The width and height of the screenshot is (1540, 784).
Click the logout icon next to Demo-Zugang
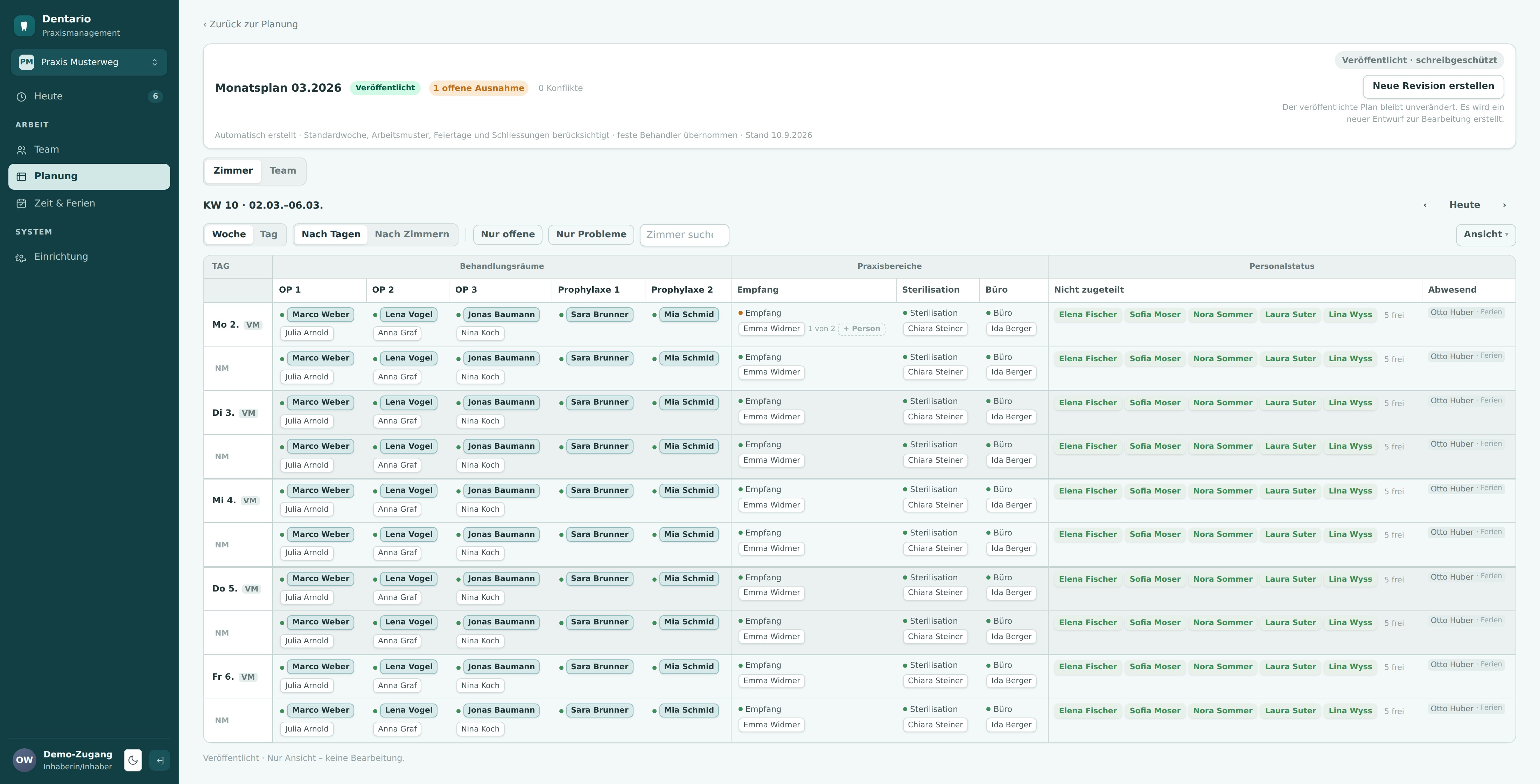point(160,760)
